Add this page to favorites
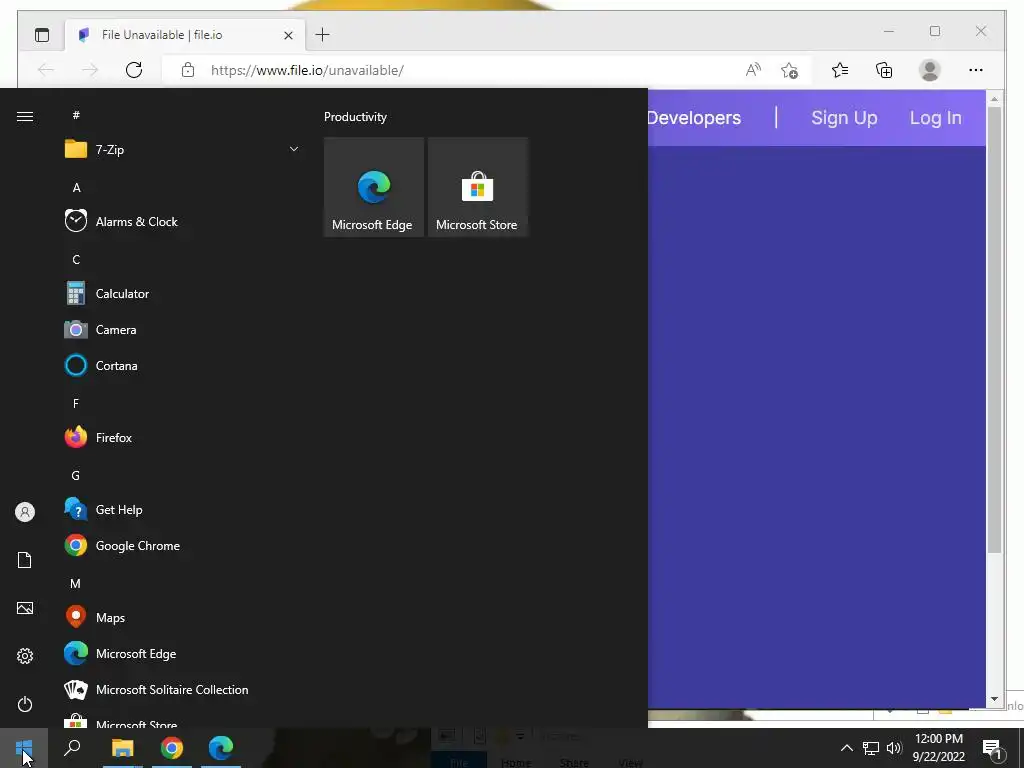This screenshot has width=1024, height=768. pos(790,70)
